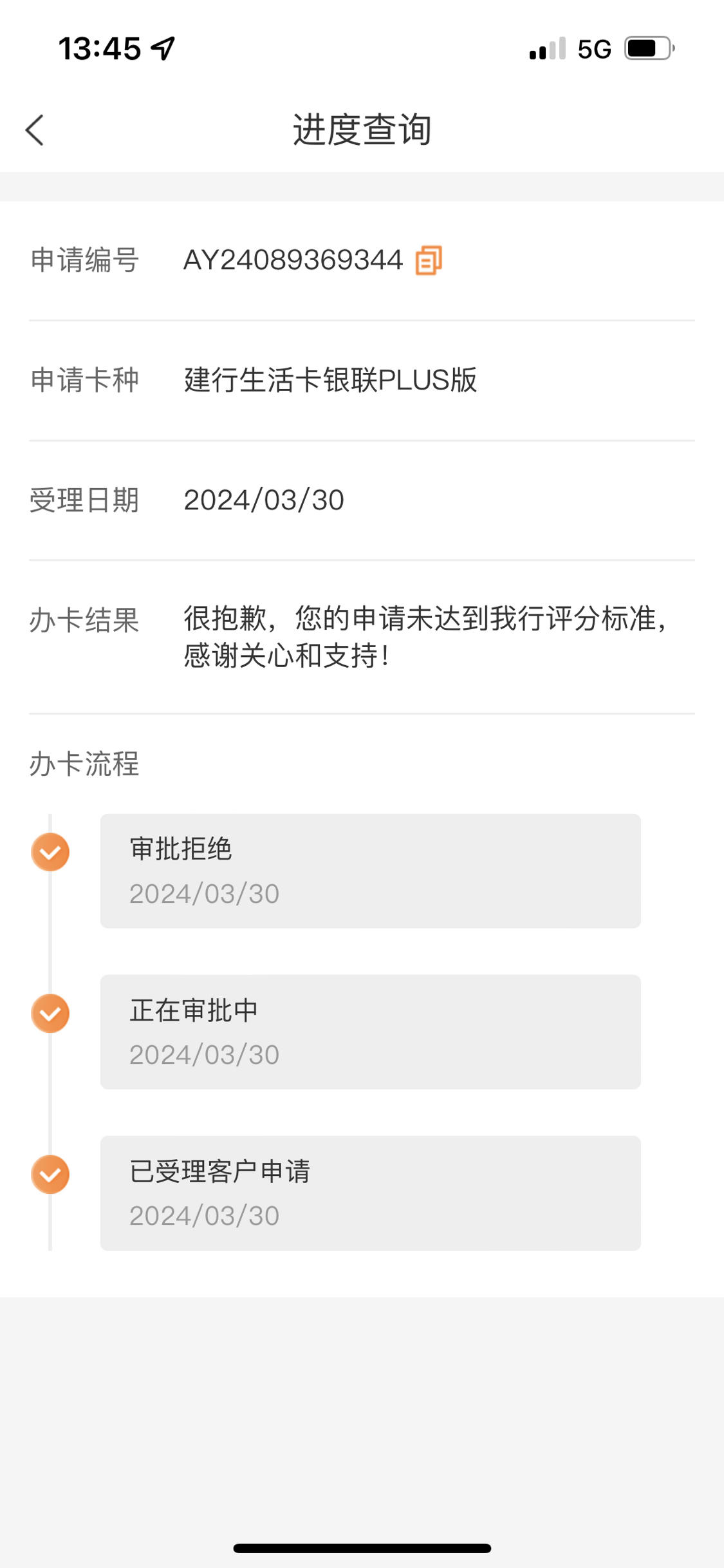724x1568 pixels.
Task: Tap the location arrow in the status bar
Action: coord(163,48)
